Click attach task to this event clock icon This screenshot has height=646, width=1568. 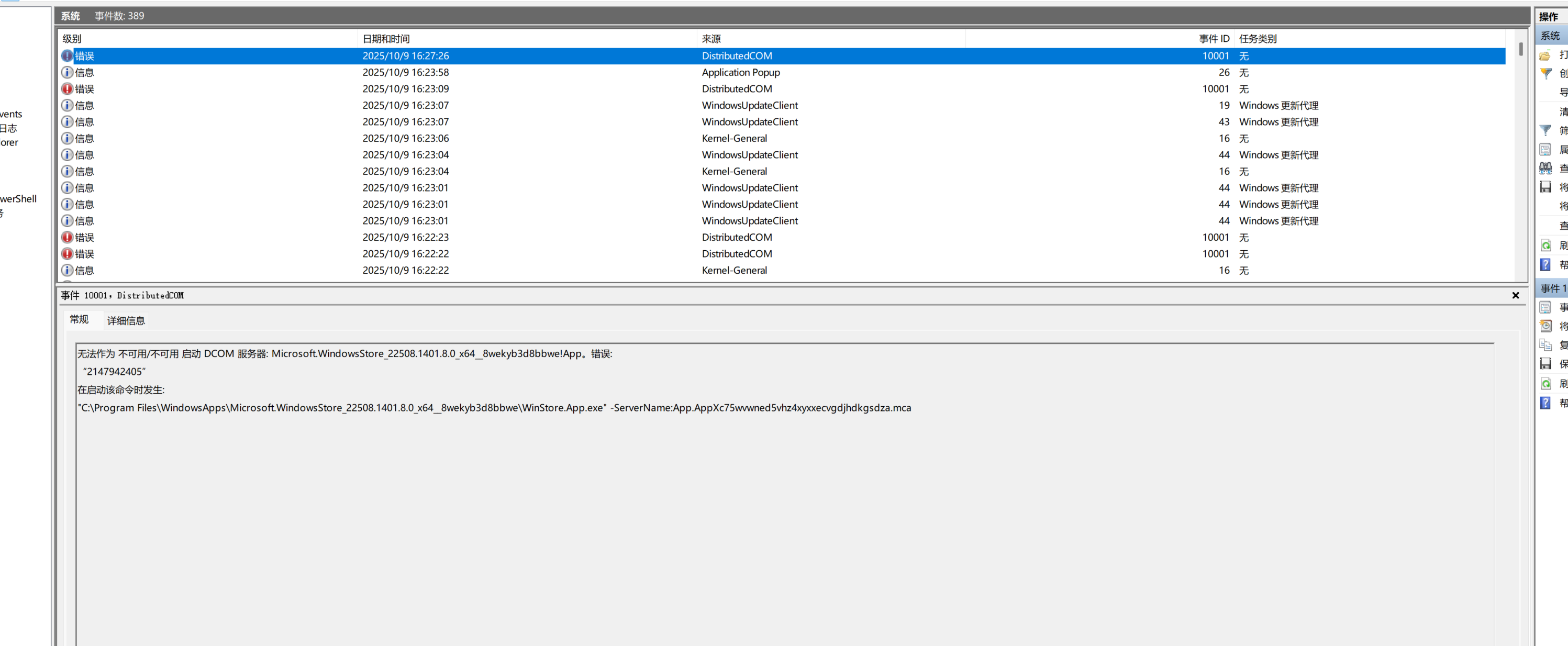(x=1545, y=326)
